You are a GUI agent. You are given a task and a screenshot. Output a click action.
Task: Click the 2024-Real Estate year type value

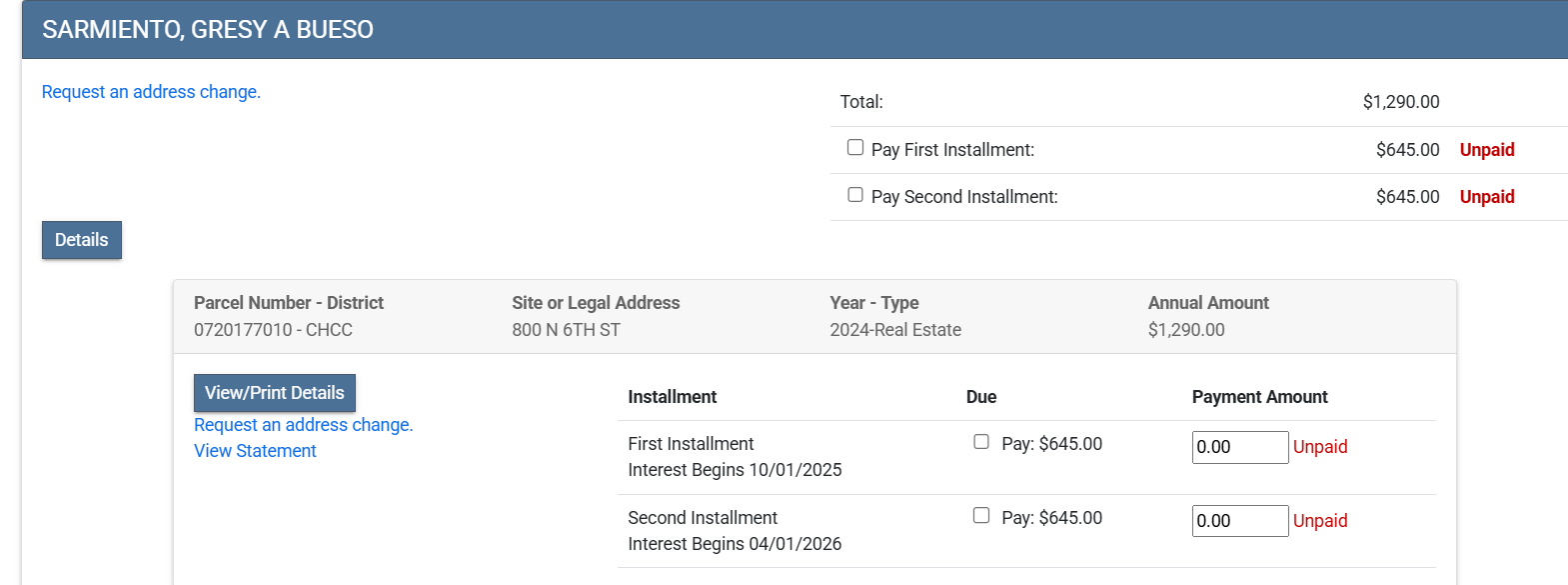point(894,330)
